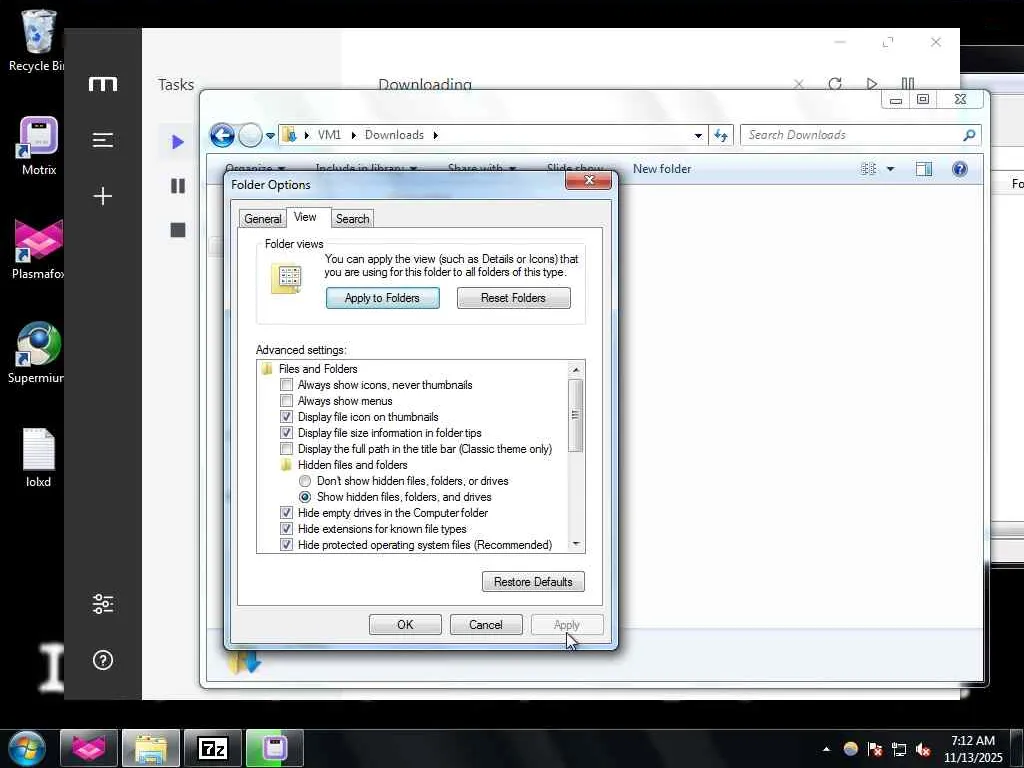Image resolution: width=1024 pixels, height=768 pixels.
Task: Uncheck Display file icon on thumbnails
Action: click(286, 417)
